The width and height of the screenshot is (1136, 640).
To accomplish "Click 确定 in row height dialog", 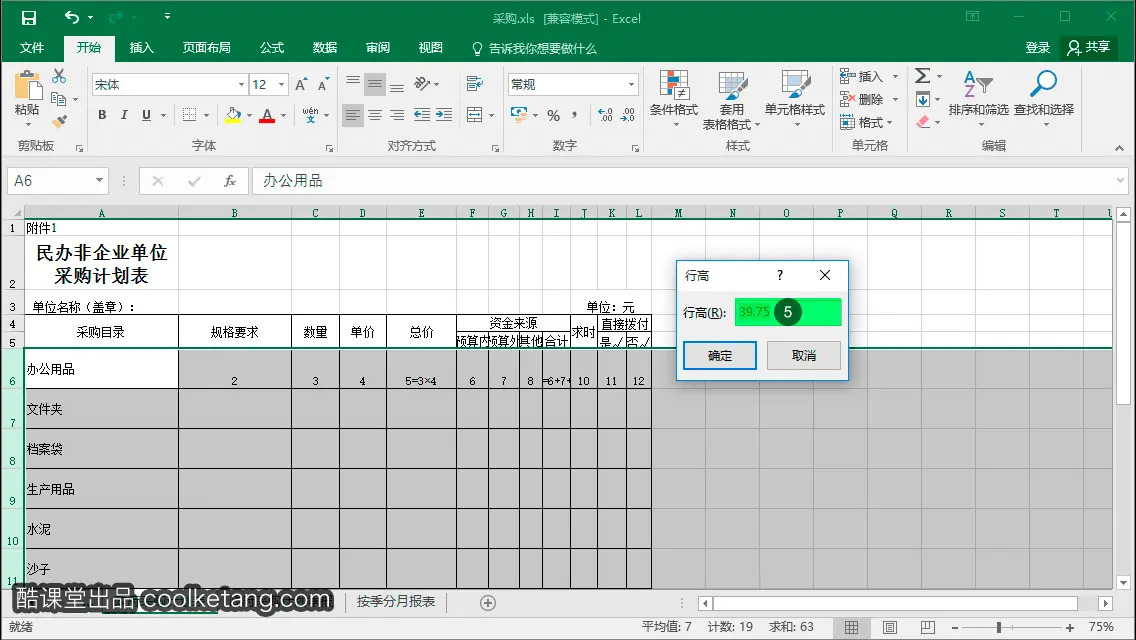I will [x=719, y=356].
